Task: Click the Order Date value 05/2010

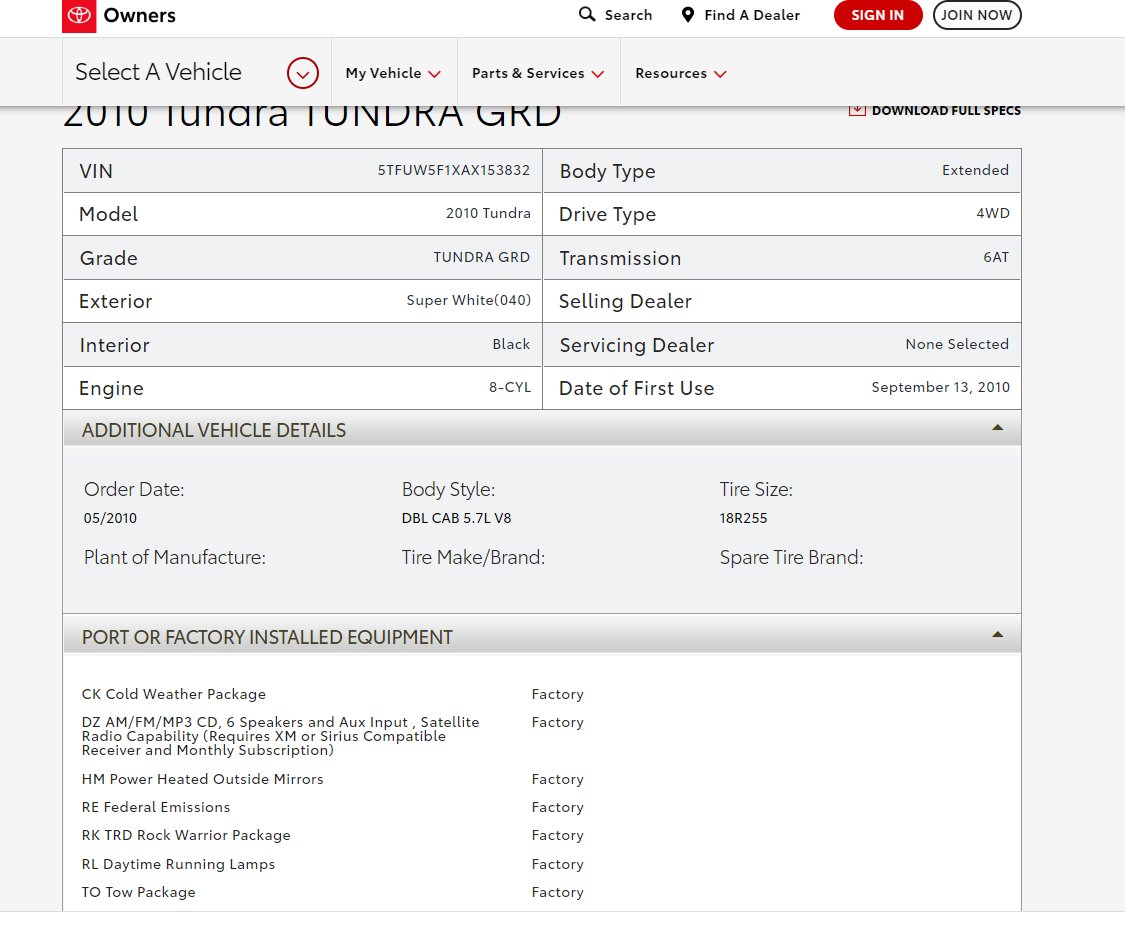Action: click(x=110, y=518)
